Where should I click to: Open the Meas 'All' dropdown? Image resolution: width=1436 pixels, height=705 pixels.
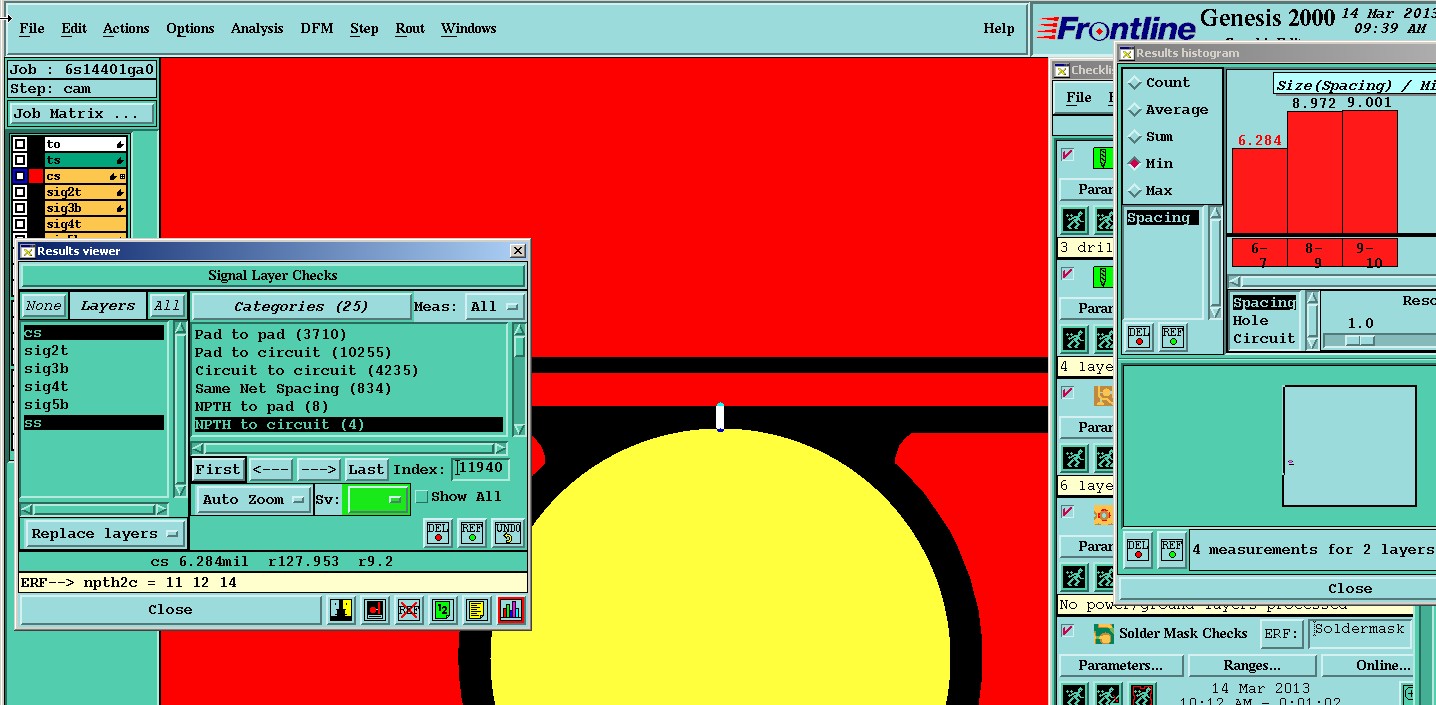tap(496, 306)
